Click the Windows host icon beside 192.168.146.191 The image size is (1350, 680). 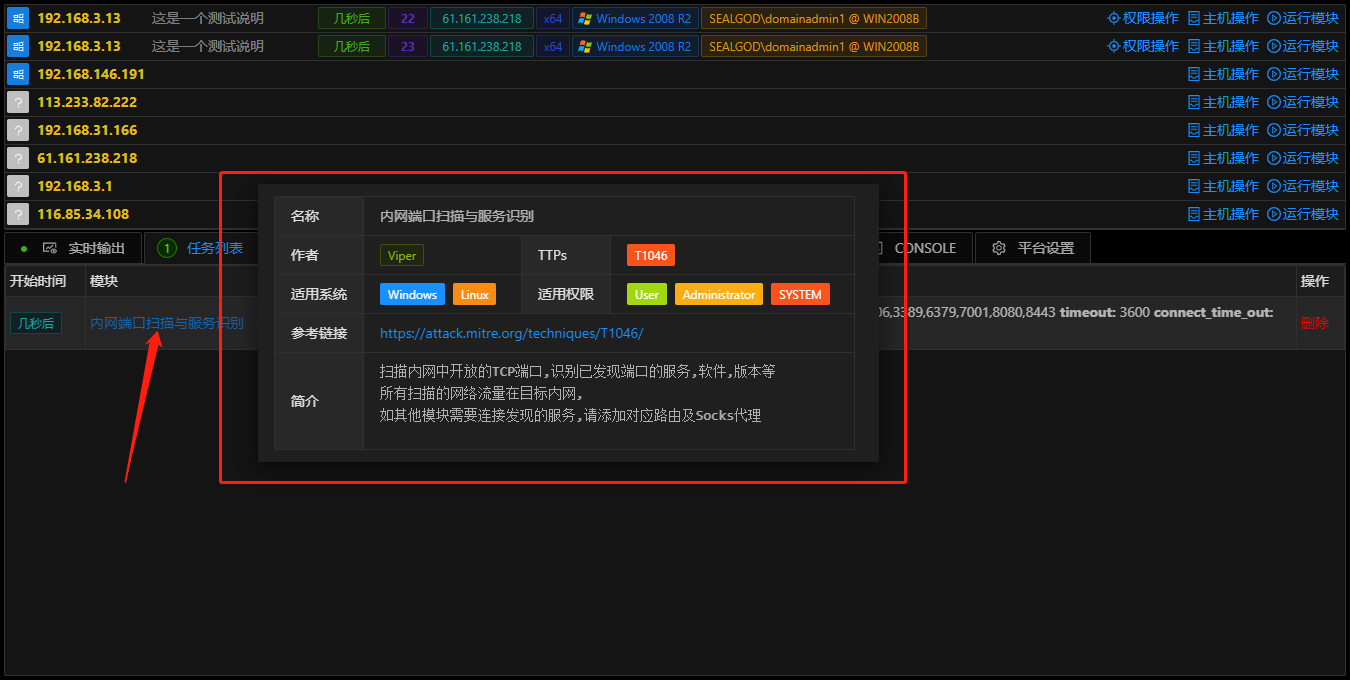pyautogui.click(x=18, y=74)
